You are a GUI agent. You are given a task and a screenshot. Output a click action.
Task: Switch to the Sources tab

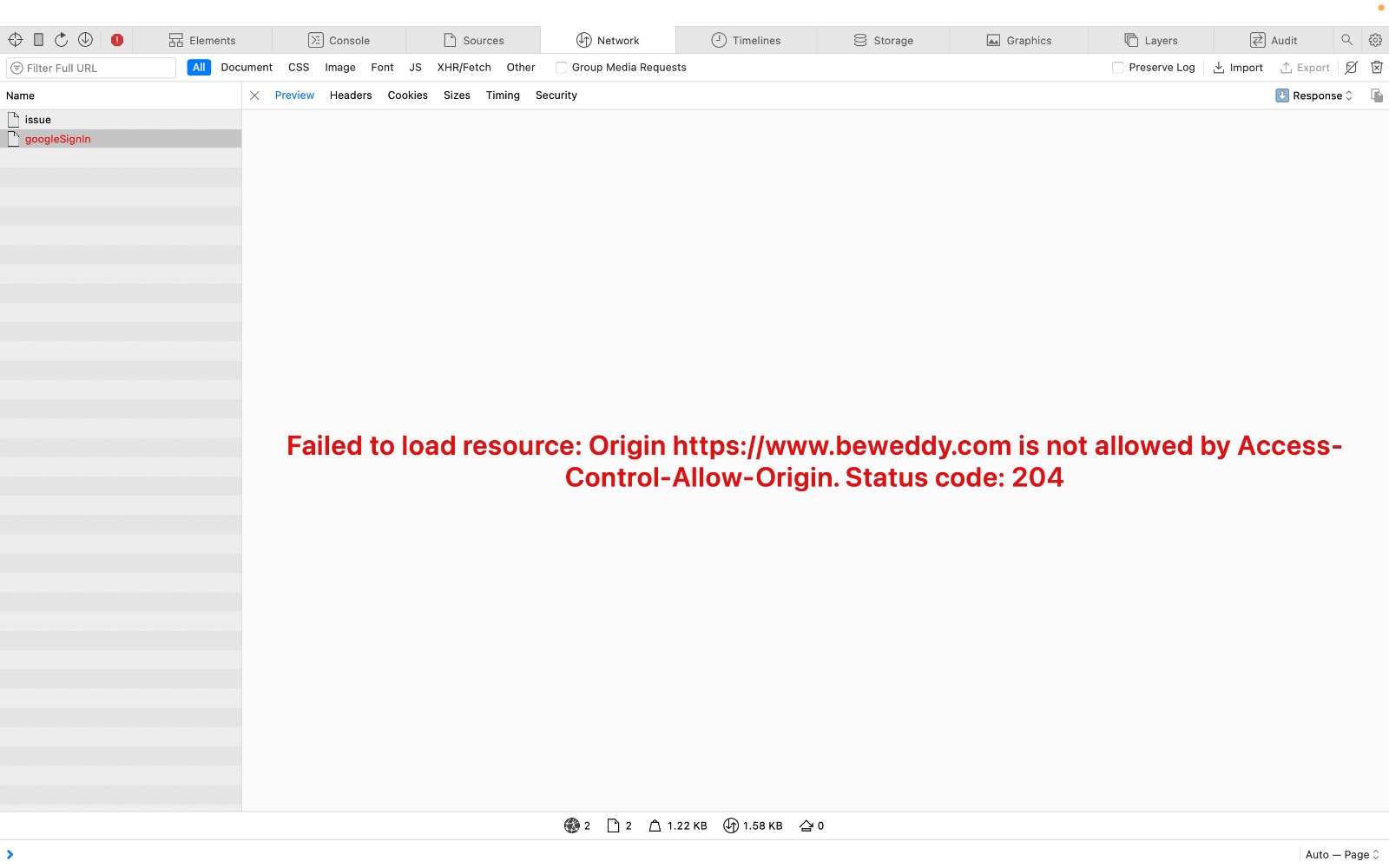click(474, 40)
